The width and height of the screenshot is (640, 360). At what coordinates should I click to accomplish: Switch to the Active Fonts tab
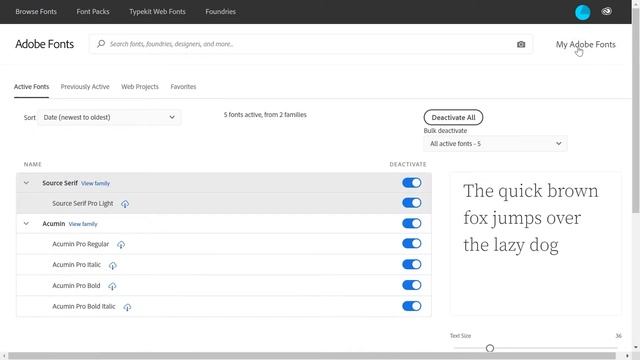[31, 87]
